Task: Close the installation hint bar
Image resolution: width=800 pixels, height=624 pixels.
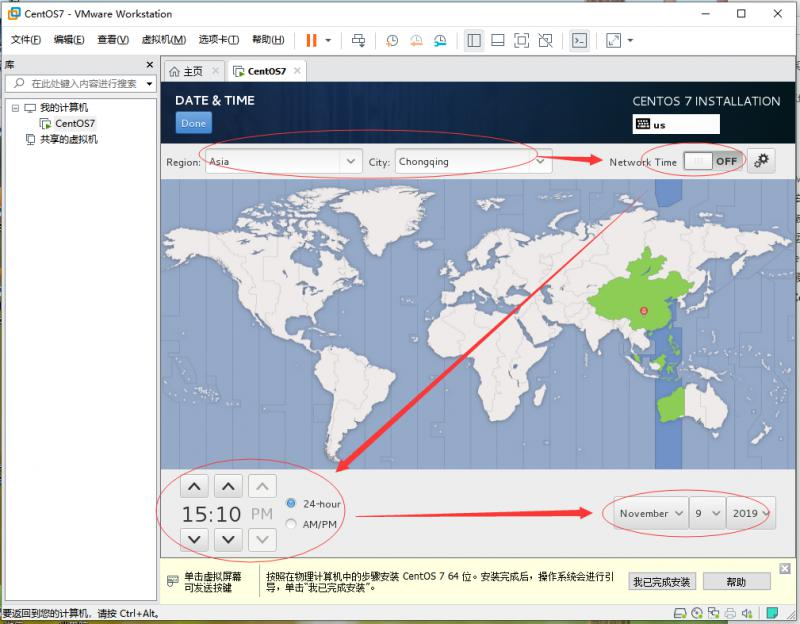Action: (x=785, y=568)
